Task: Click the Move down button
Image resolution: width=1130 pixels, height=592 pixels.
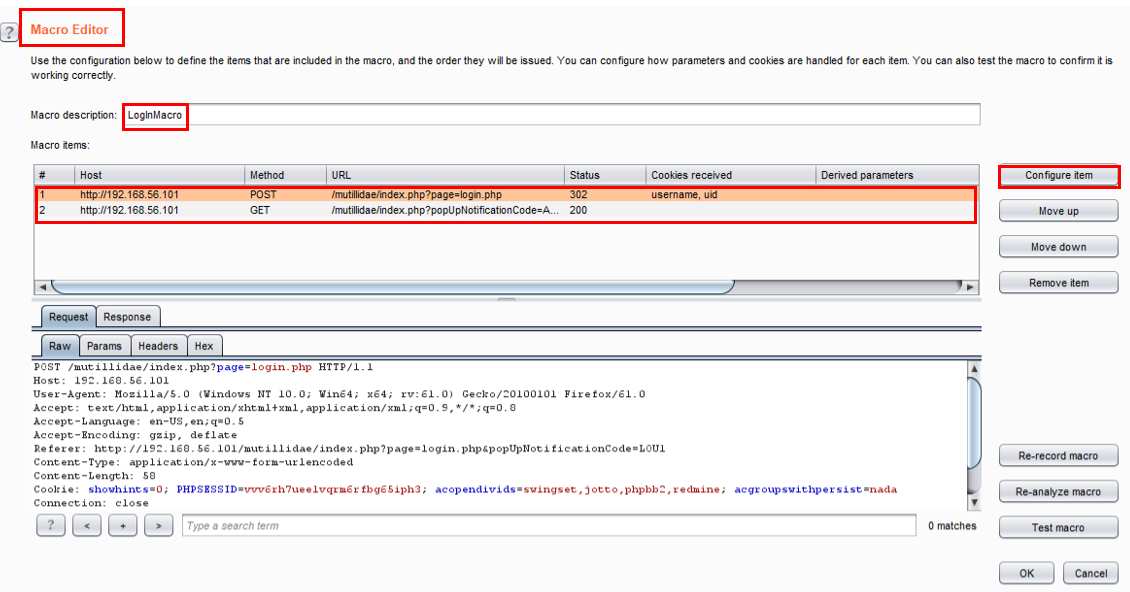Action: pyautogui.click(x=1059, y=247)
